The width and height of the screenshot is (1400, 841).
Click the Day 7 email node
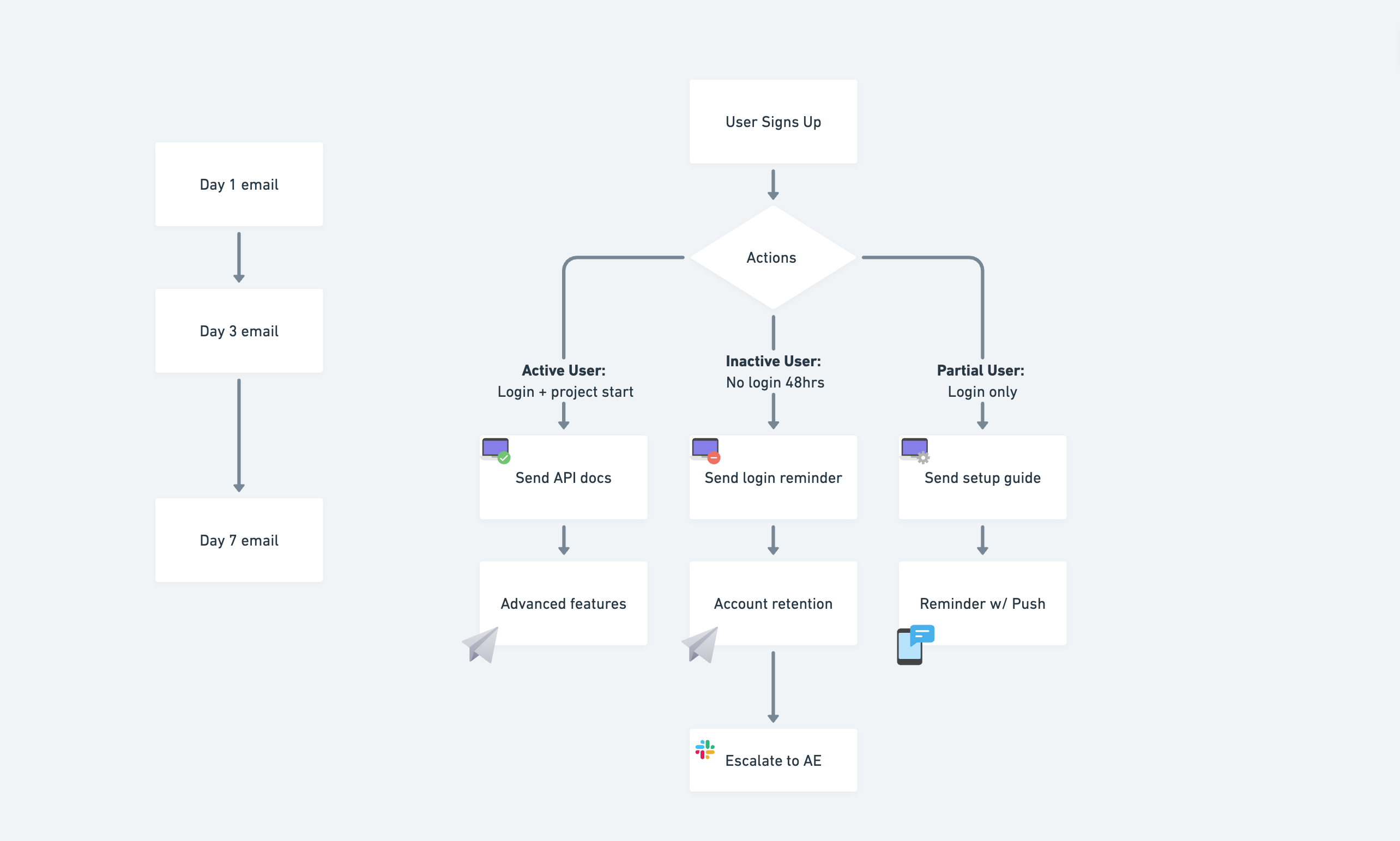[239, 540]
